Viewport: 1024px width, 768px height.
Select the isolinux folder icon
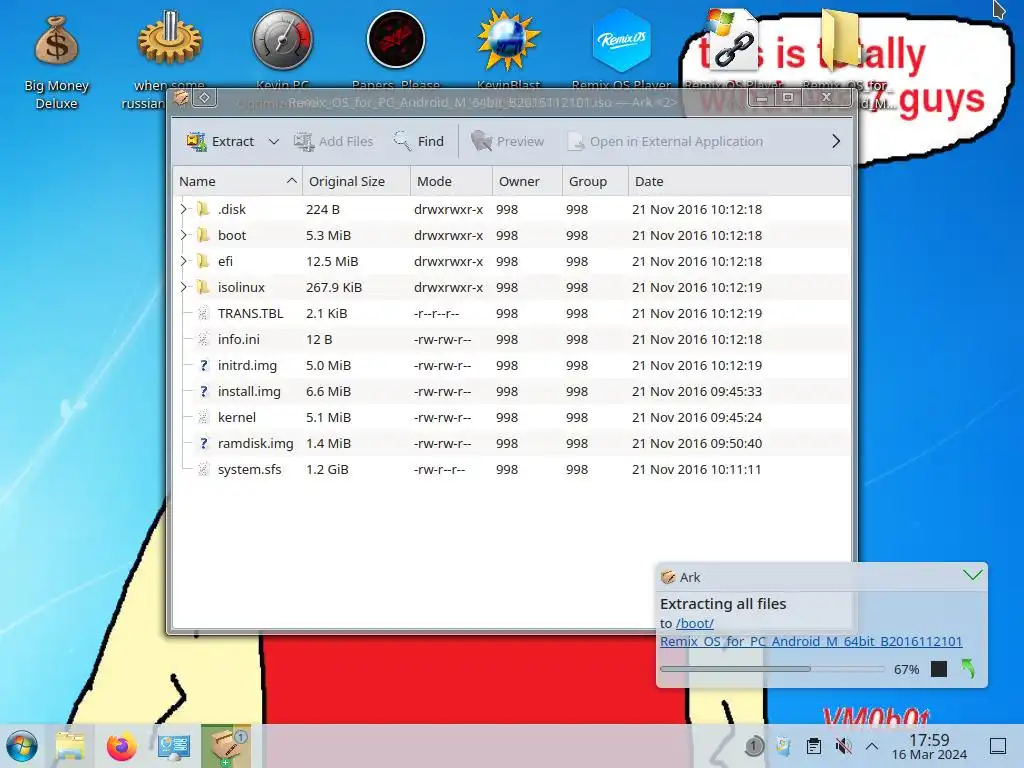[x=203, y=287]
